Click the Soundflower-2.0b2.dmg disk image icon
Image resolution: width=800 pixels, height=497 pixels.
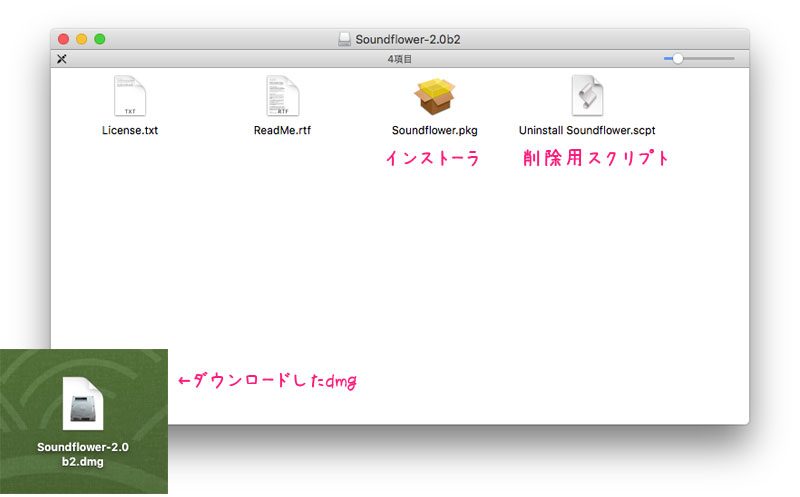click(83, 404)
